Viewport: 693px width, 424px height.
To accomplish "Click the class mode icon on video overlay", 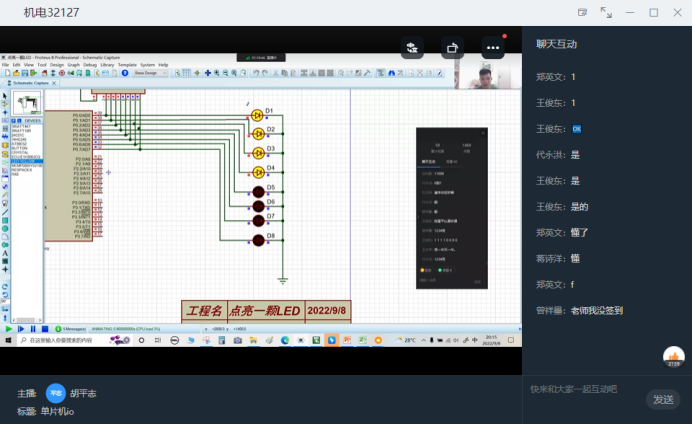I will 413,47.
